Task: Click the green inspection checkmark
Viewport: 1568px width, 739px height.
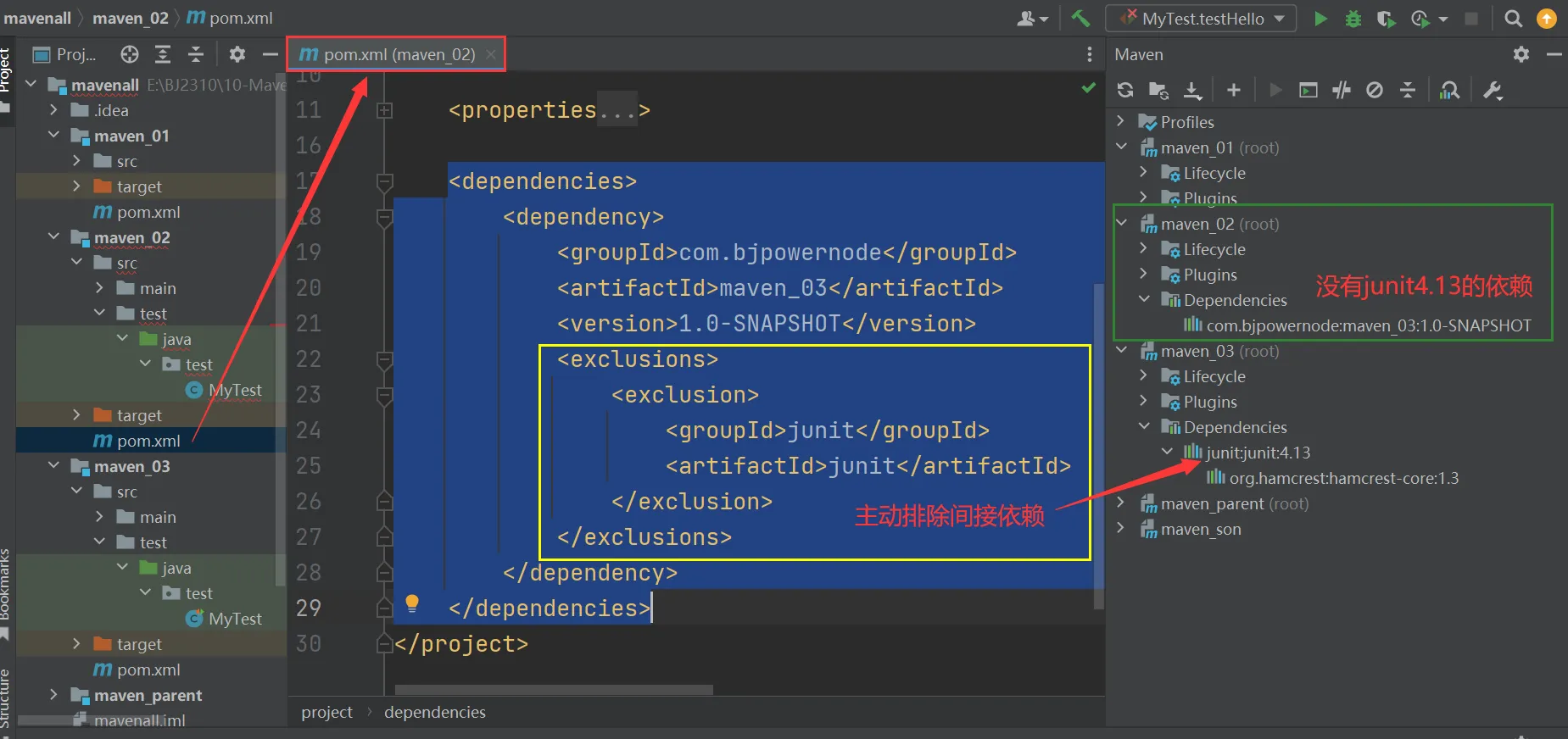Action: 1089,88
